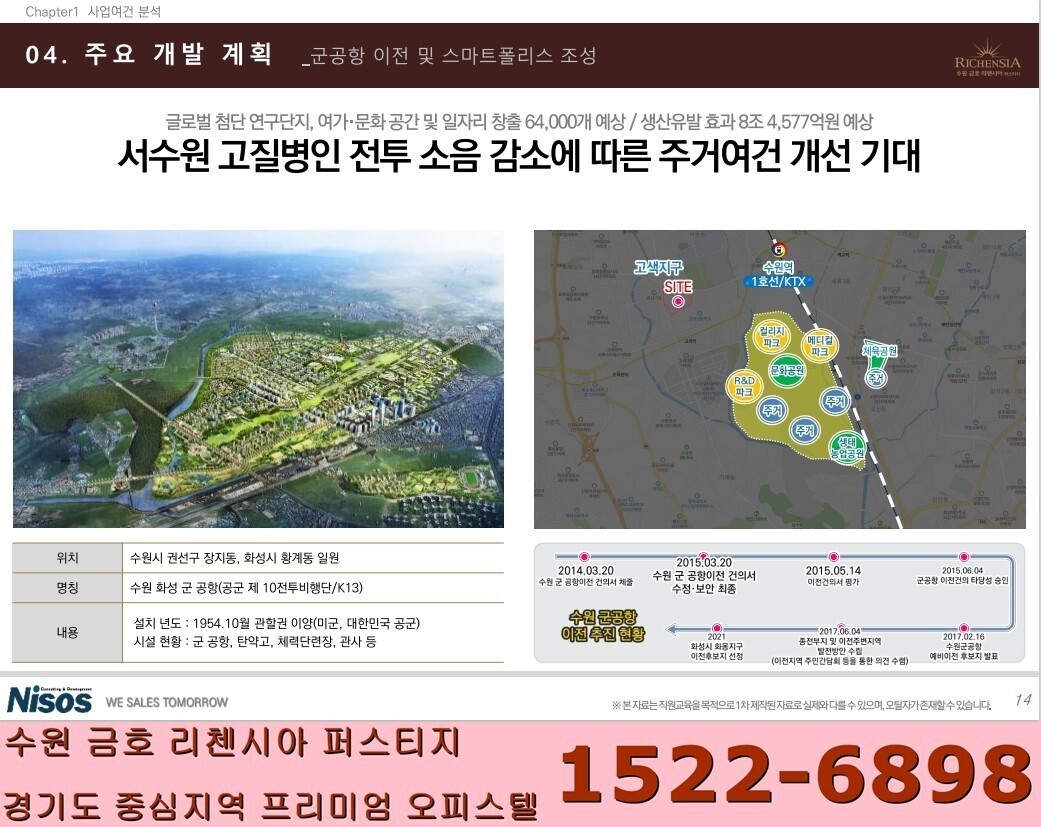This screenshot has width=1041, height=827.
Task: Click the timeline dot for 2017.02.16
Action: pyautogui.click(x=963, y=628)
